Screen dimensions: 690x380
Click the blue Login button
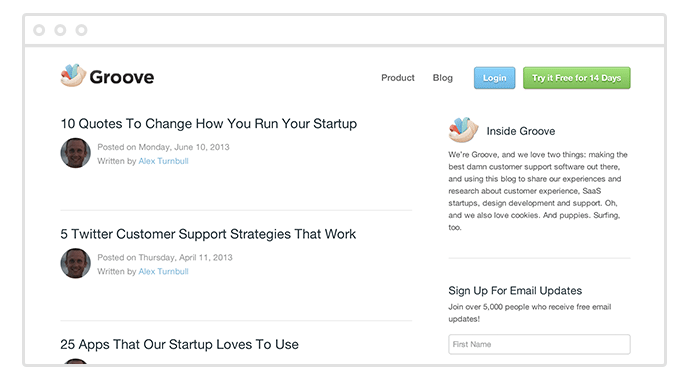tap(495, 78)
